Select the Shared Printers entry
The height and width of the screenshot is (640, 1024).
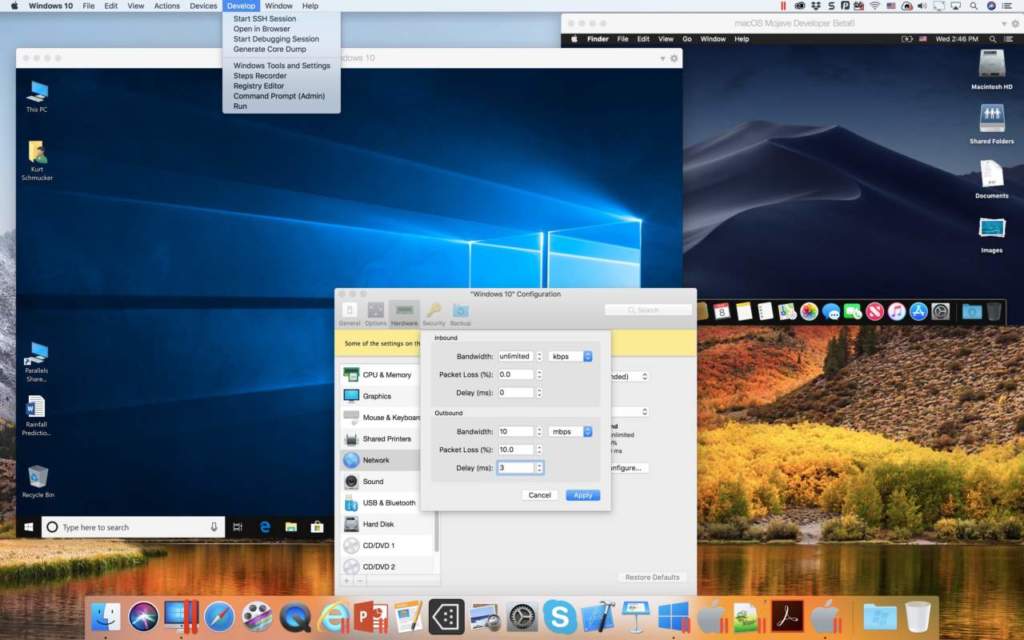coord(387,438)
